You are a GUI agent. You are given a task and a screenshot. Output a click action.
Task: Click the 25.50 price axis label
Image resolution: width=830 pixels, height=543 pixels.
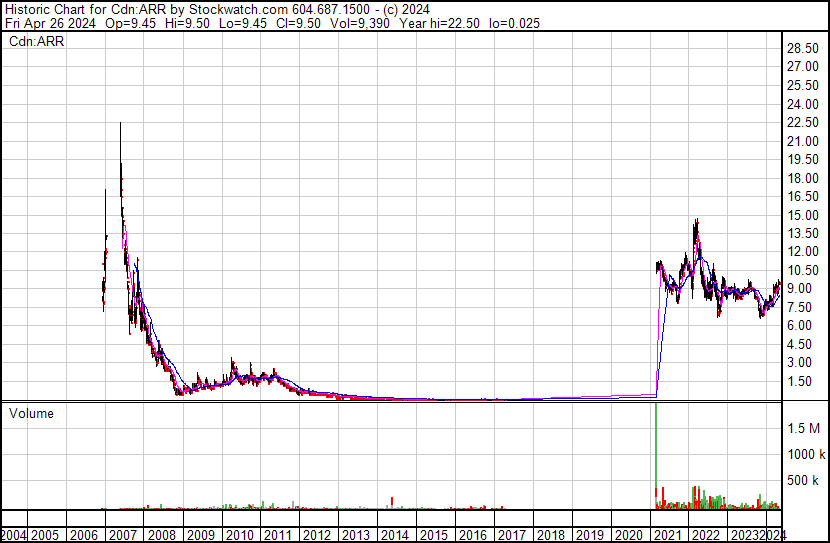click(x=803, y=85)
